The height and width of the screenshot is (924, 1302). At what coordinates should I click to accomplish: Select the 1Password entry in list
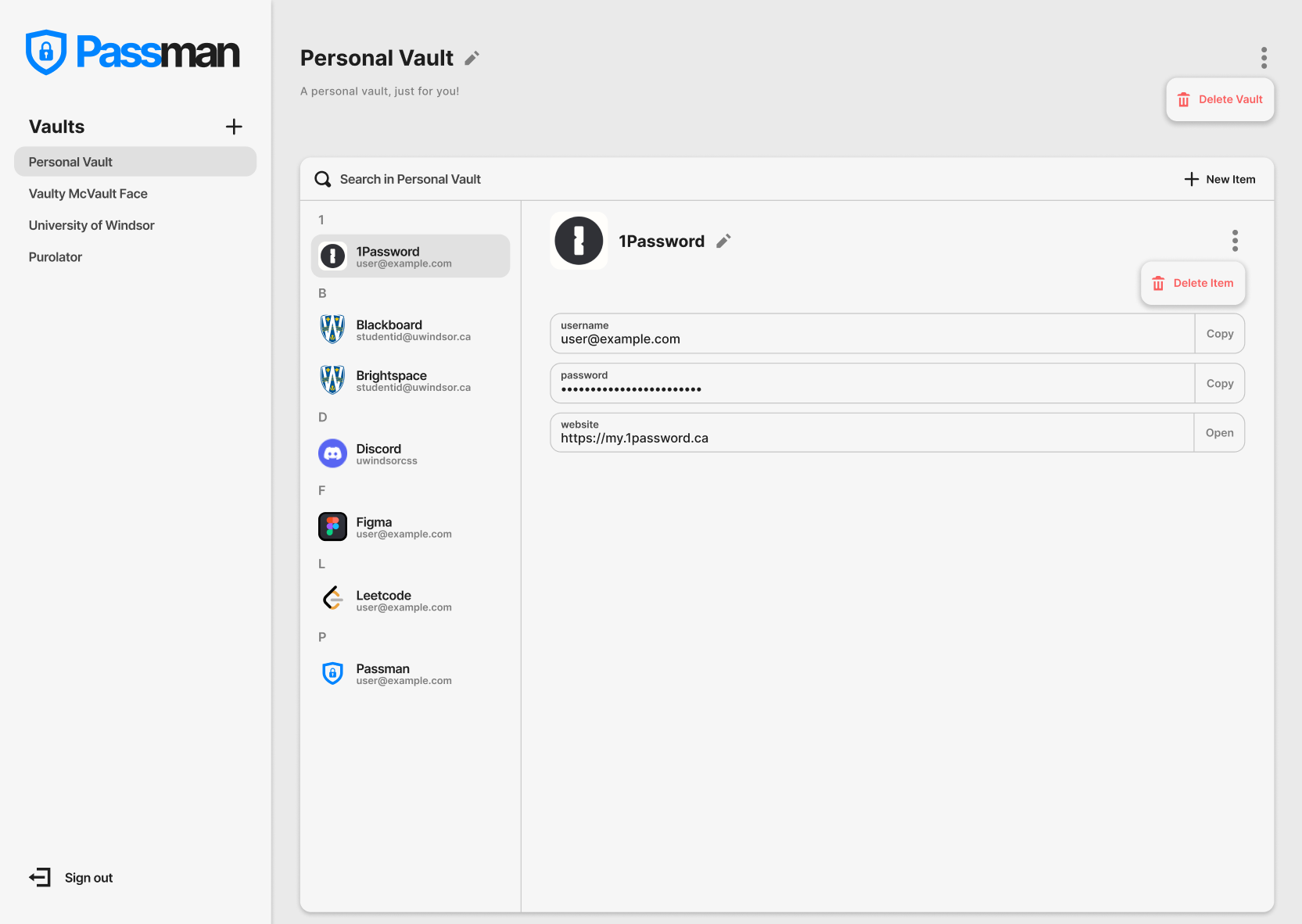point(411,256)
